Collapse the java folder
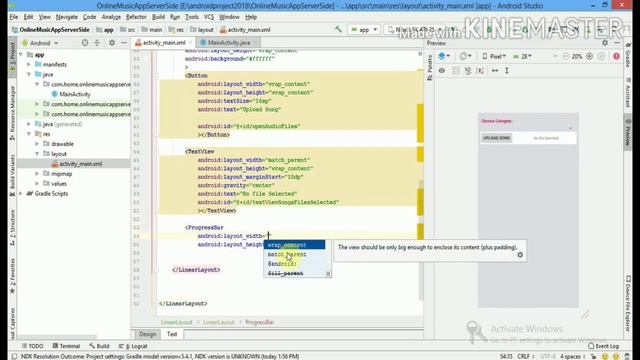Viewport: 640px width, 360px height. tap(29, 74)
